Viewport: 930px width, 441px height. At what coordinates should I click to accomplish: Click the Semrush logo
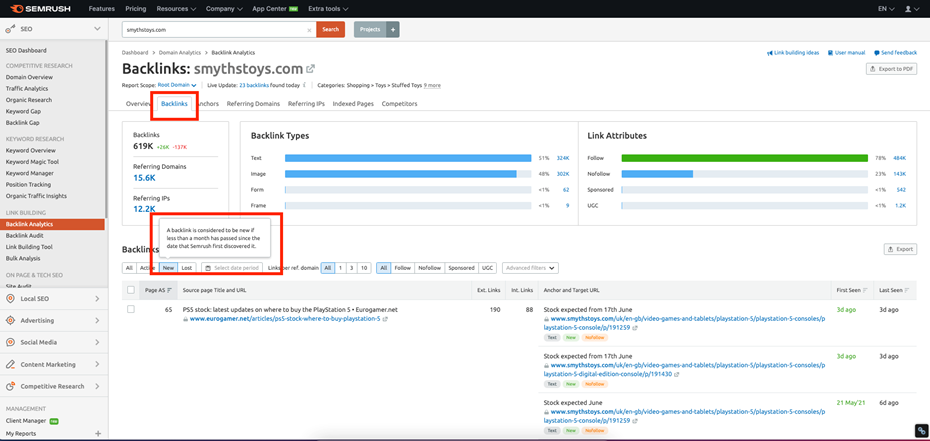(x=42, y=9)
